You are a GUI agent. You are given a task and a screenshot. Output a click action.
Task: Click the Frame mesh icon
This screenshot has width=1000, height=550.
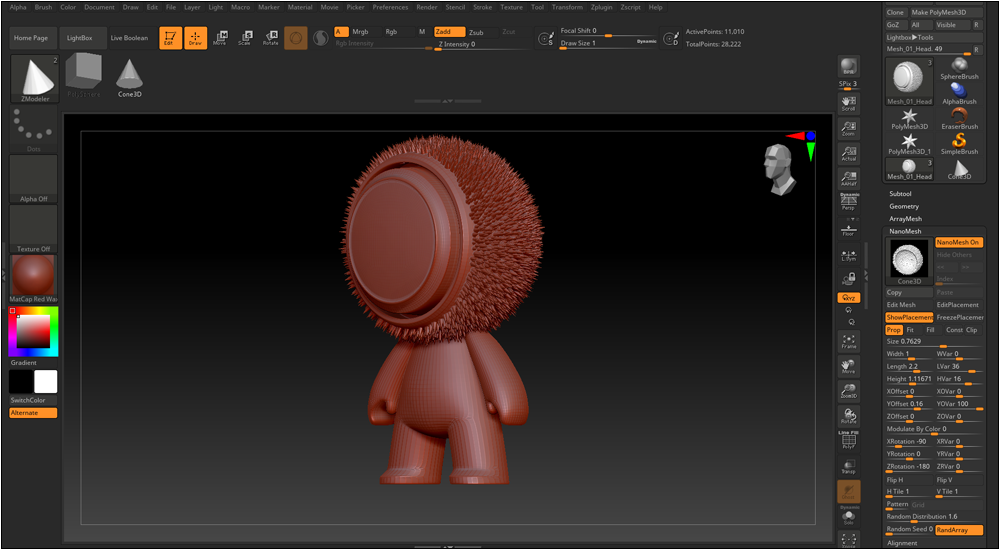pos(848,341)
